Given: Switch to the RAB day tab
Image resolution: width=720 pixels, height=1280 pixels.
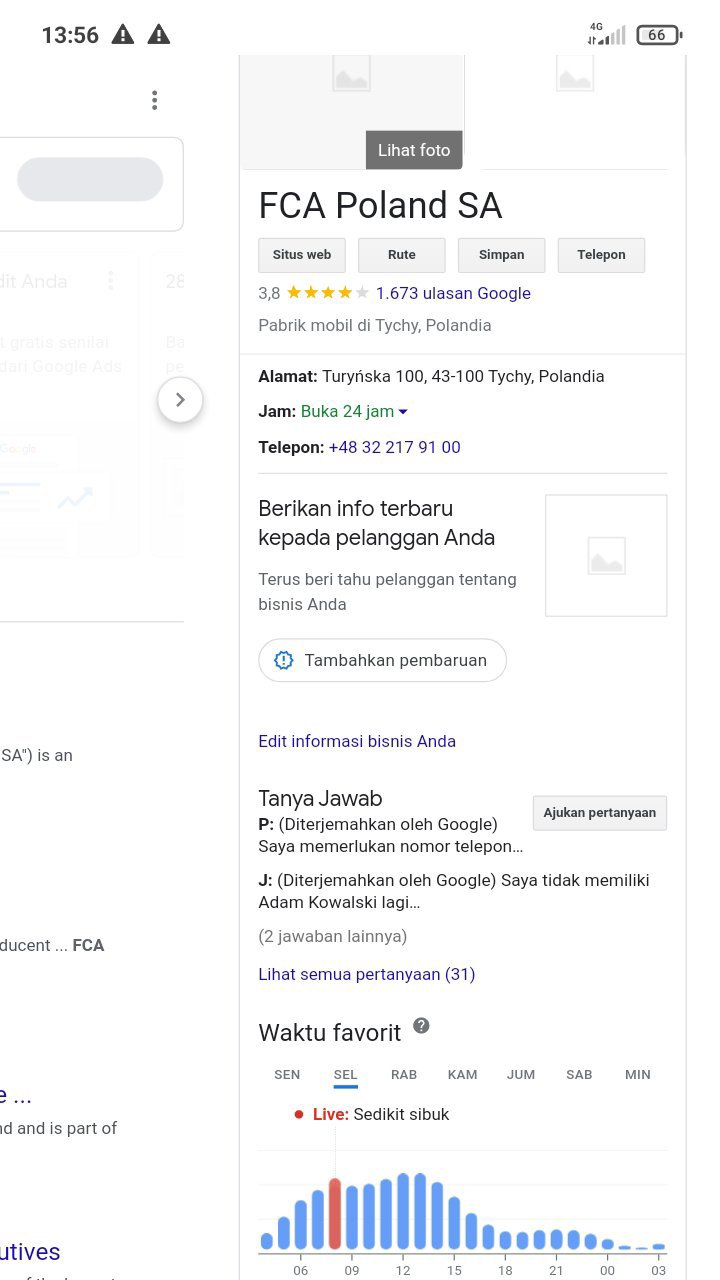Looking at the screenshot, I should (x=404, y=1075).
